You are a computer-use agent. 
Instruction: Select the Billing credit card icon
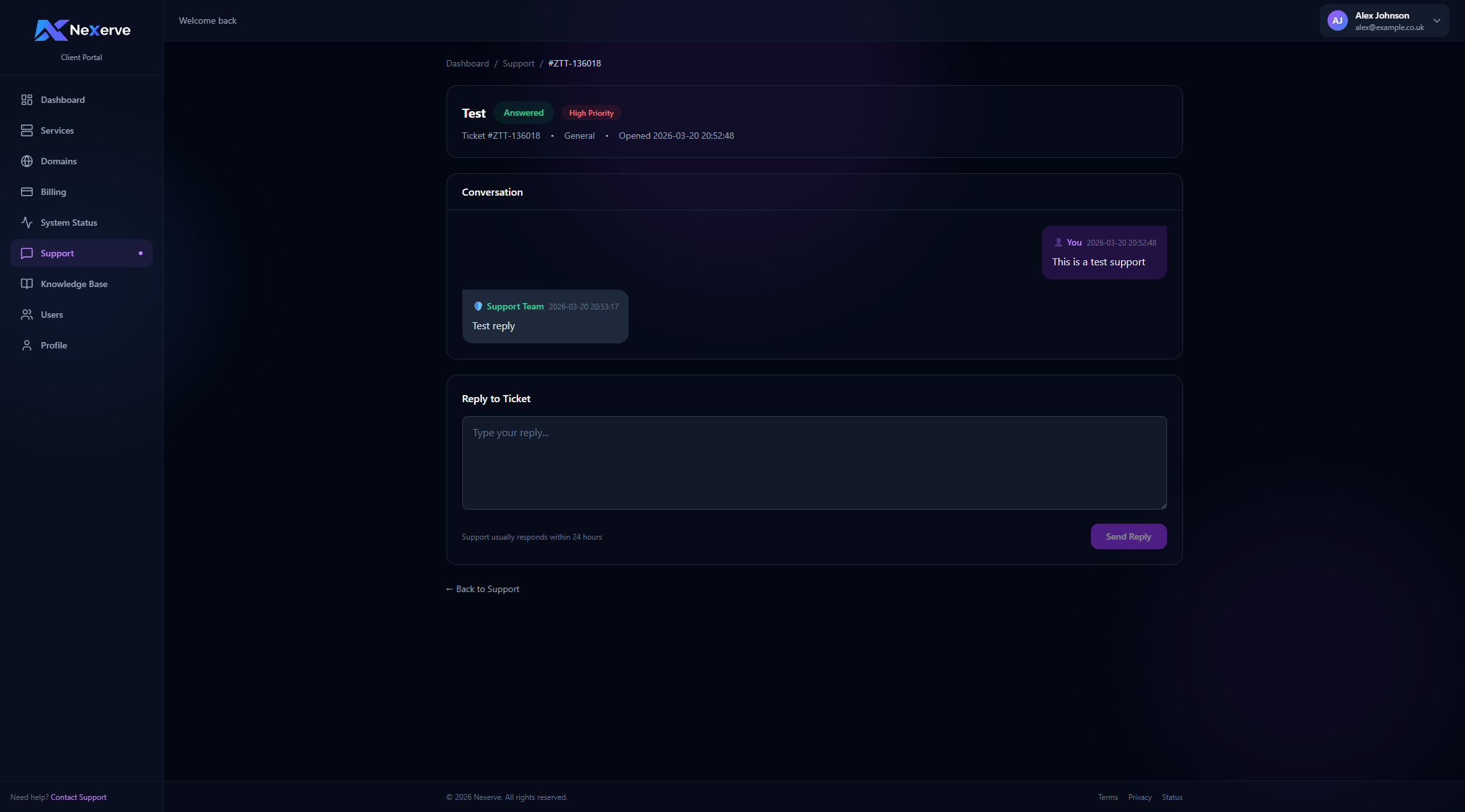pos(26,191)
